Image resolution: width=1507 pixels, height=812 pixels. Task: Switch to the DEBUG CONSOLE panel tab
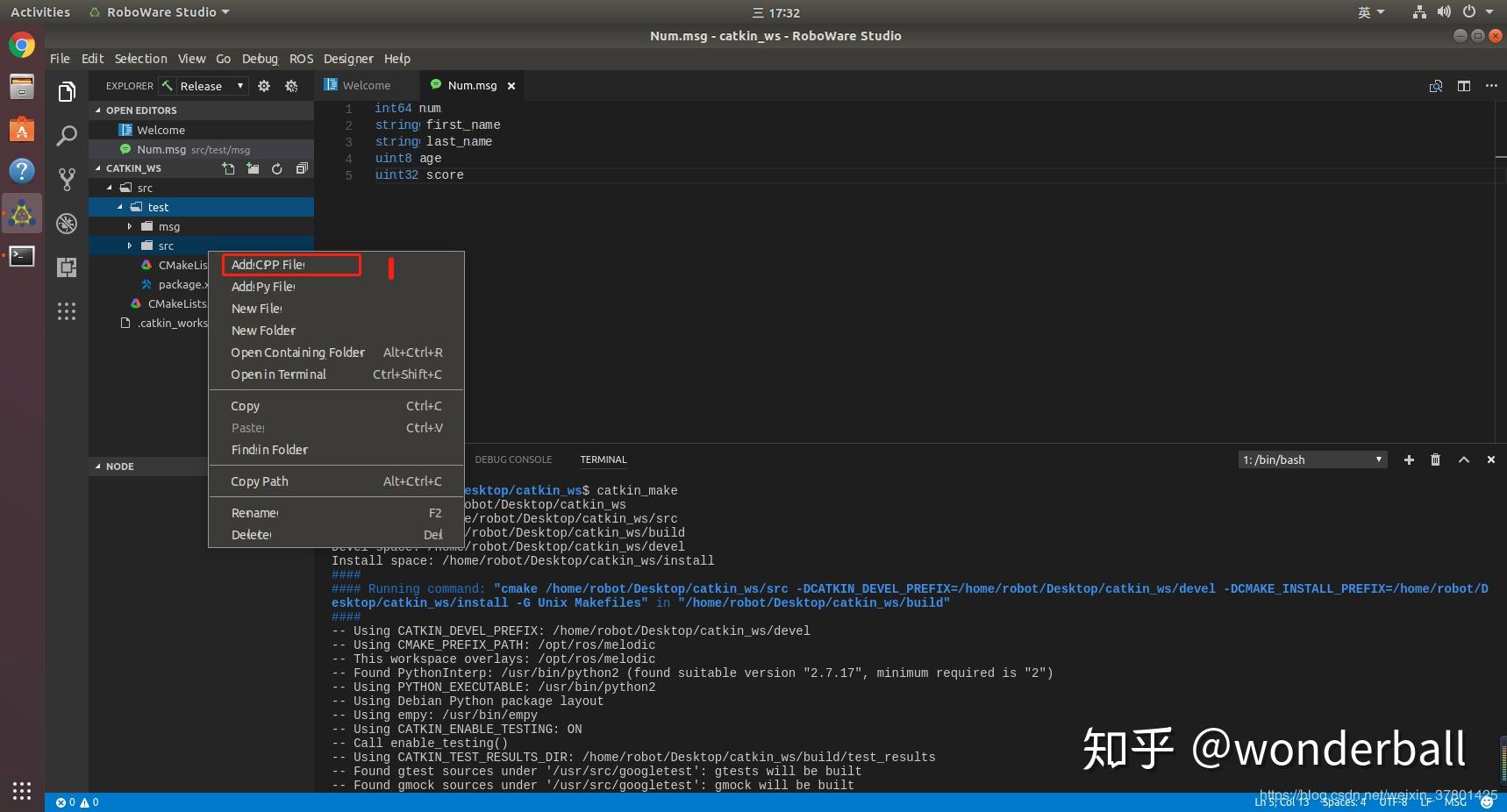pyautogui.click(x=513, y=459)
